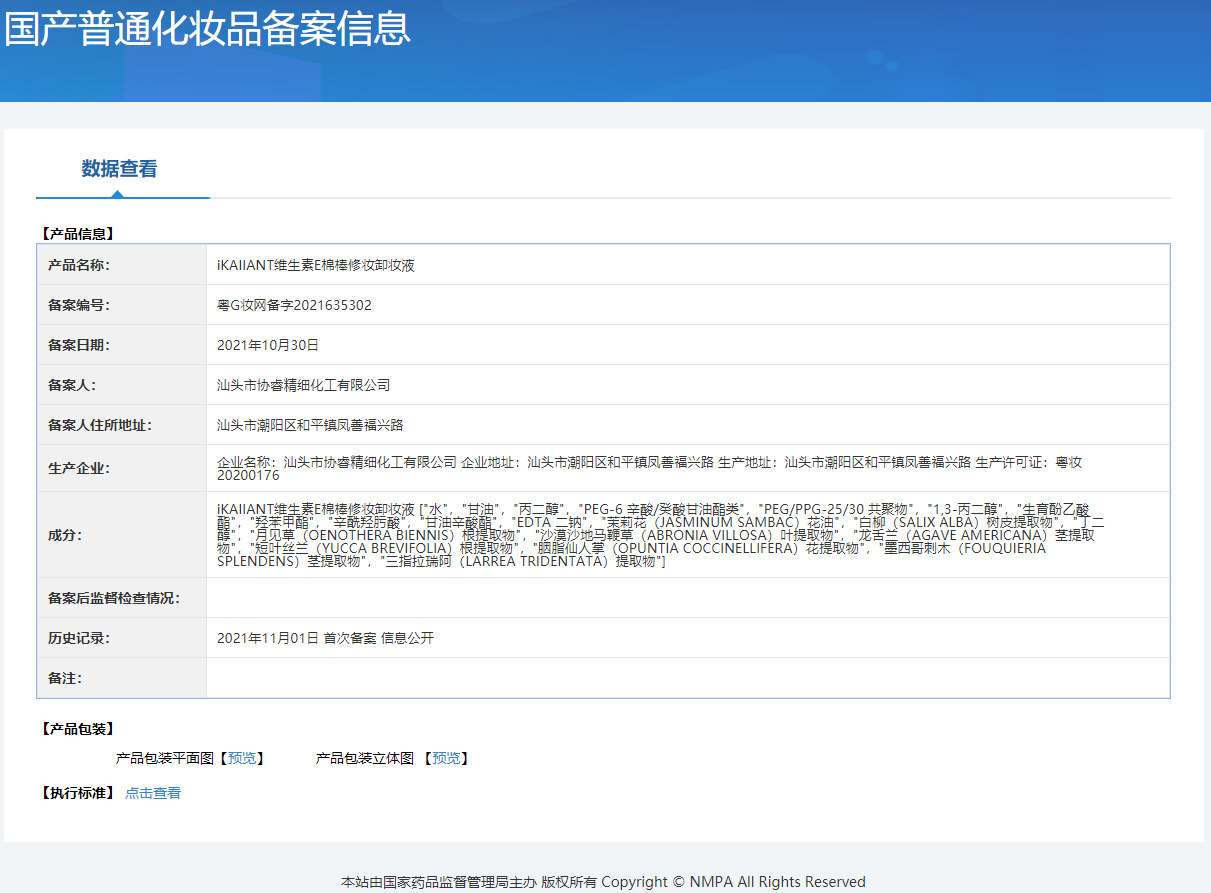
Task: Open the 数据查看 tab
Action: pyautogui.click(x=119, y=169)
